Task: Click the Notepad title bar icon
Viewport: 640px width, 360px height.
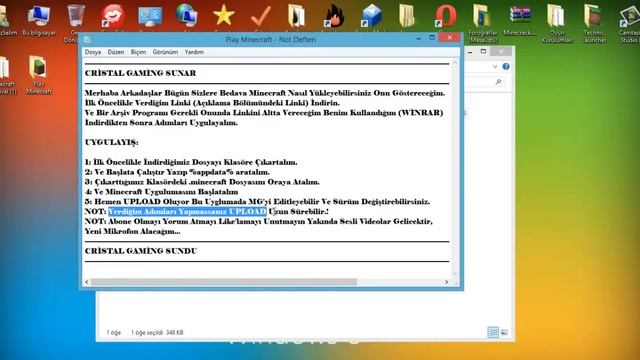Action: [87, 40]
